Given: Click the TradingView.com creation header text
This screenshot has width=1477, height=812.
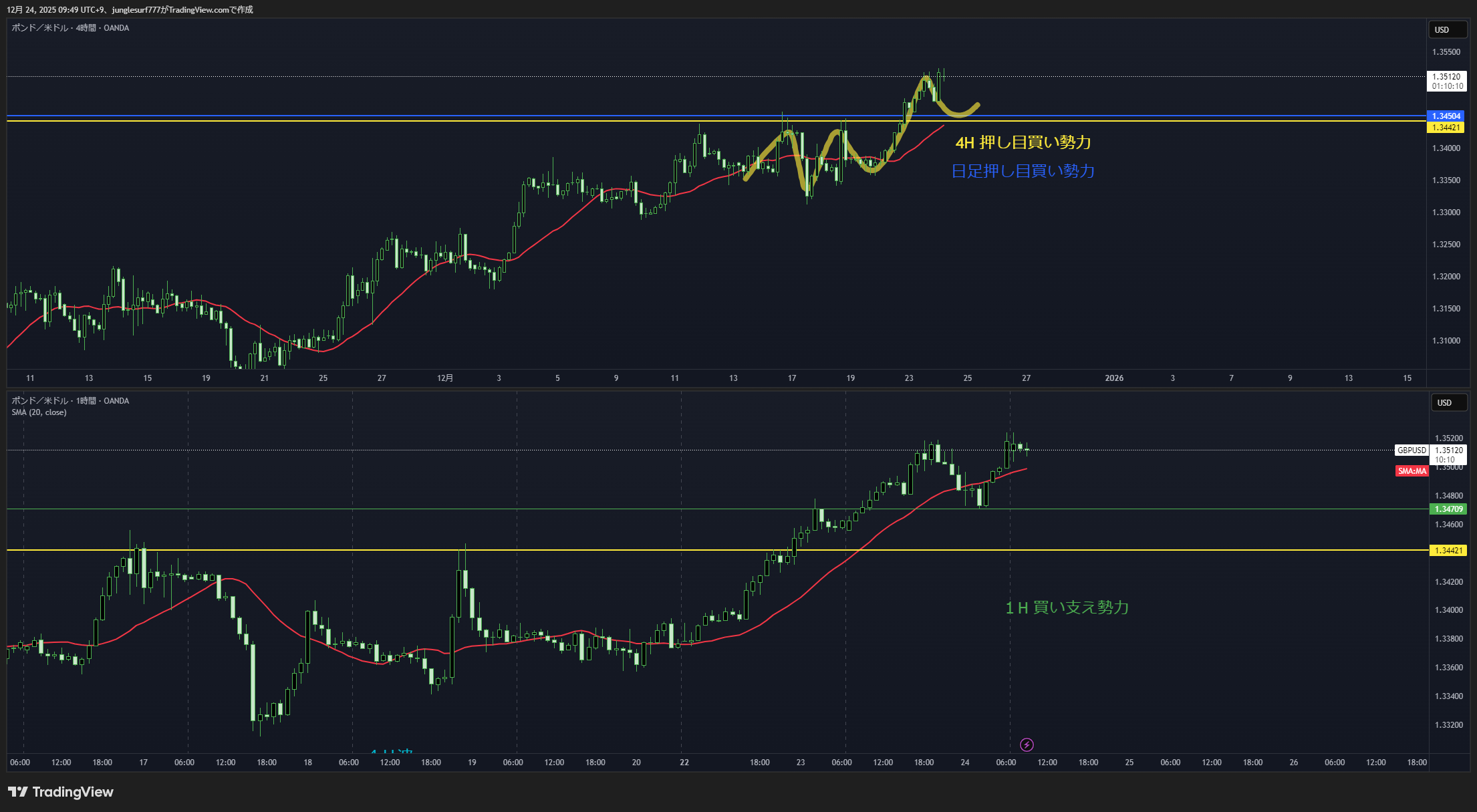Looking at the screenshot, I should click(x=130, y=9).
